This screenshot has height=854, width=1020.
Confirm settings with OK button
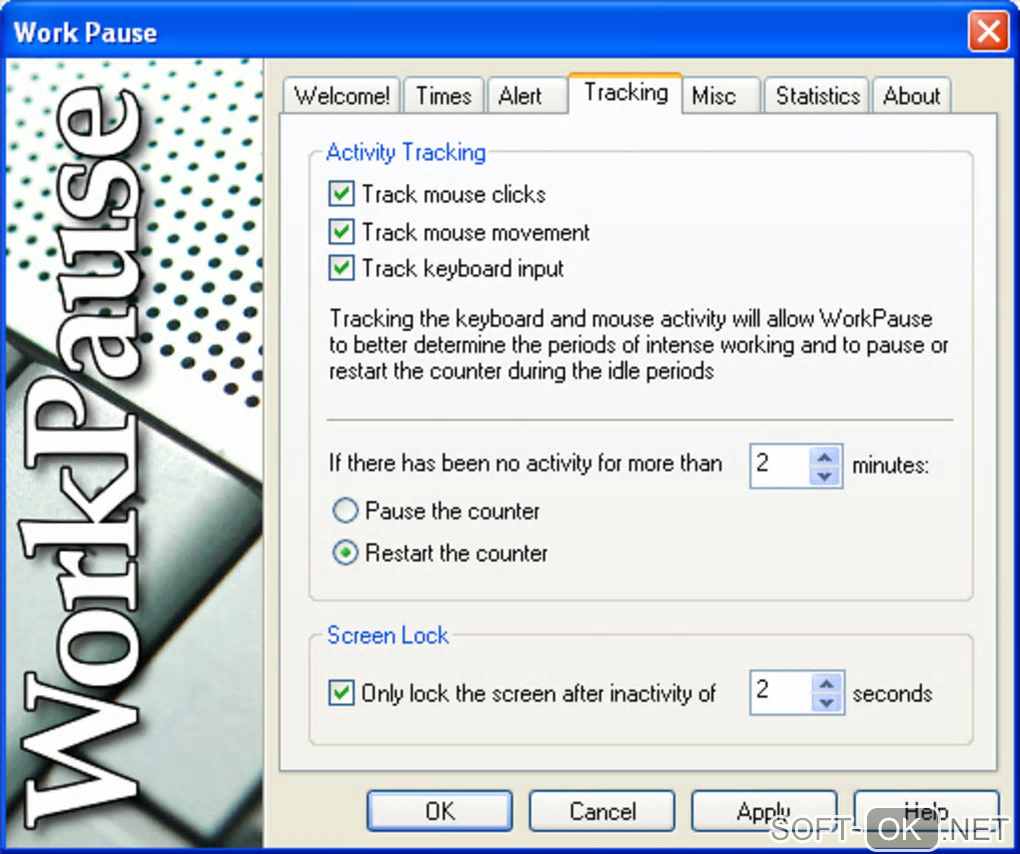pyautogui.click(x=440, y=810)
